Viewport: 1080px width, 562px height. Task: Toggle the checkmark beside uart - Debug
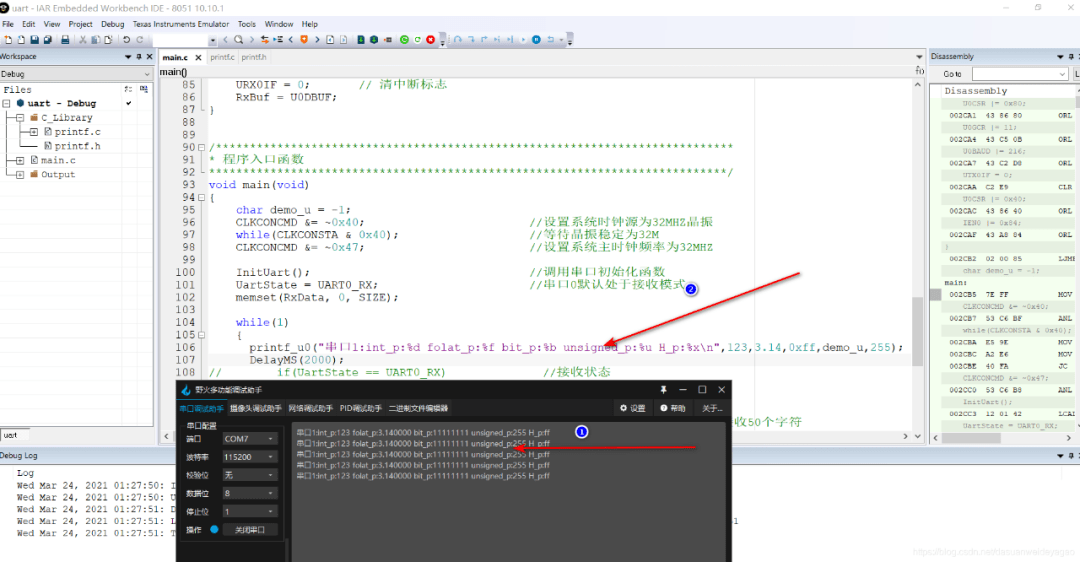click(128, 103)
